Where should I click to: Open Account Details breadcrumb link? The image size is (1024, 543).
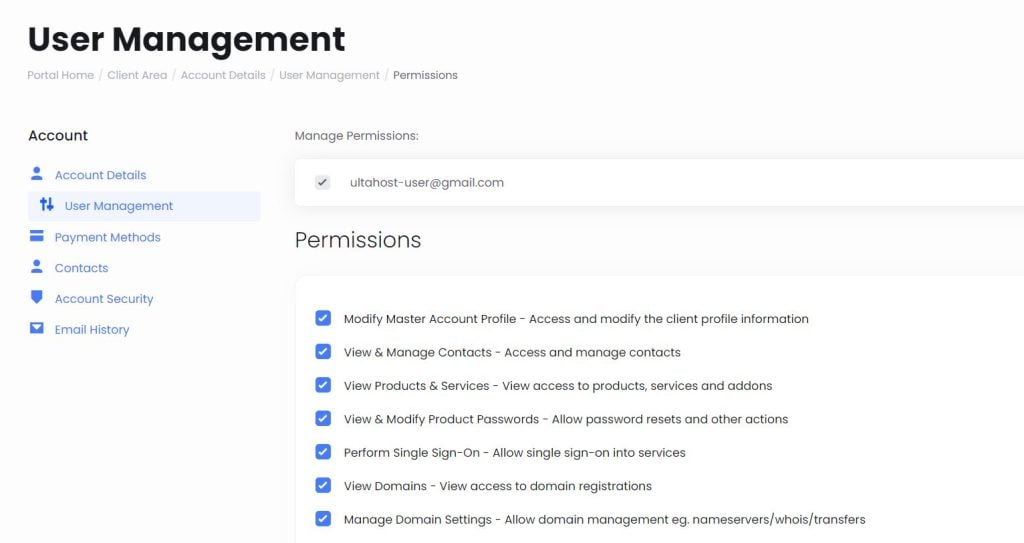223,75
